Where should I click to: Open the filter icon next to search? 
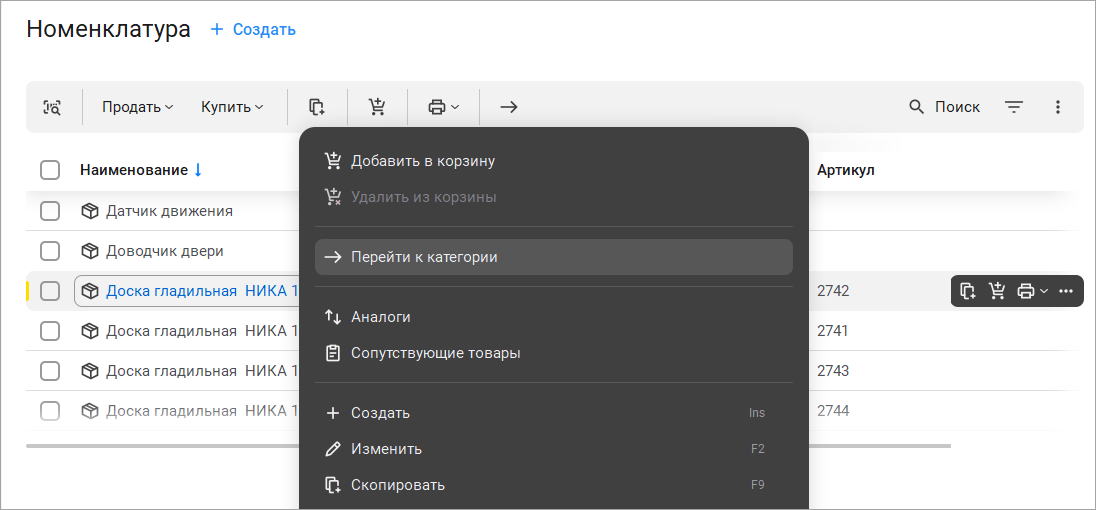(x=1014, y=107)
